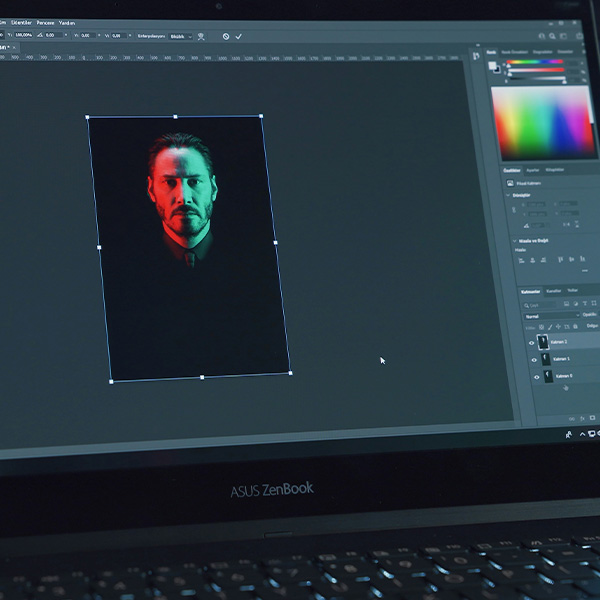Align left edges in the Hizala section
Image resolution: width=600 pixels, height=600 pixels.
coord(521,260)
